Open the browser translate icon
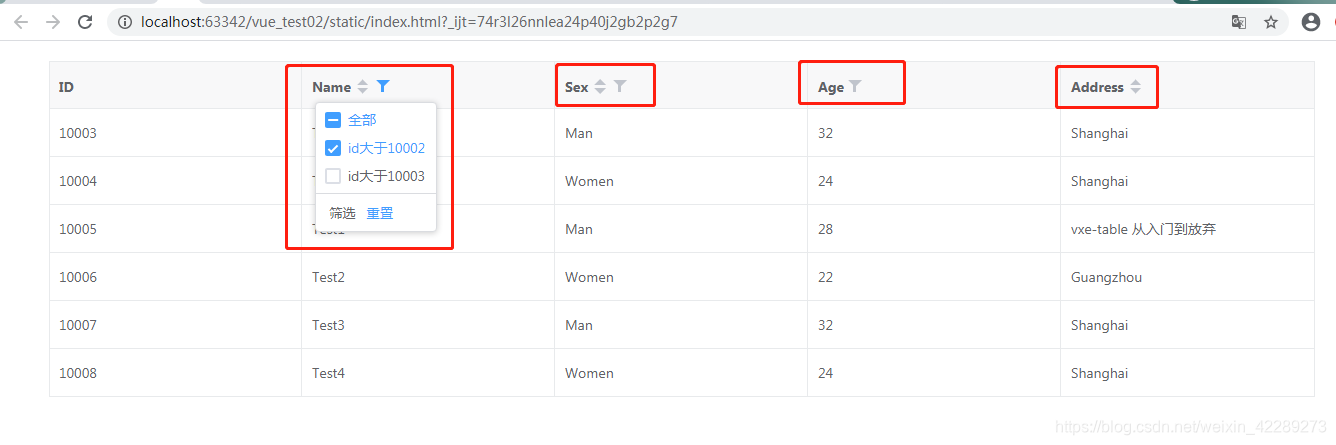Image resolution: width=1336 pixels, height=445 pixels. (1239, 22)
